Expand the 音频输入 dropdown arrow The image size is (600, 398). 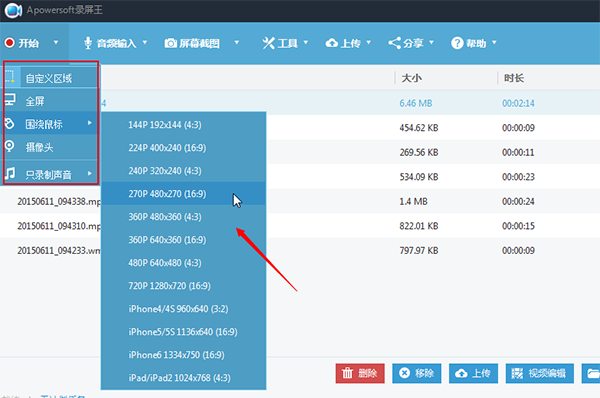pyautogui.click(x=145, y=42)
